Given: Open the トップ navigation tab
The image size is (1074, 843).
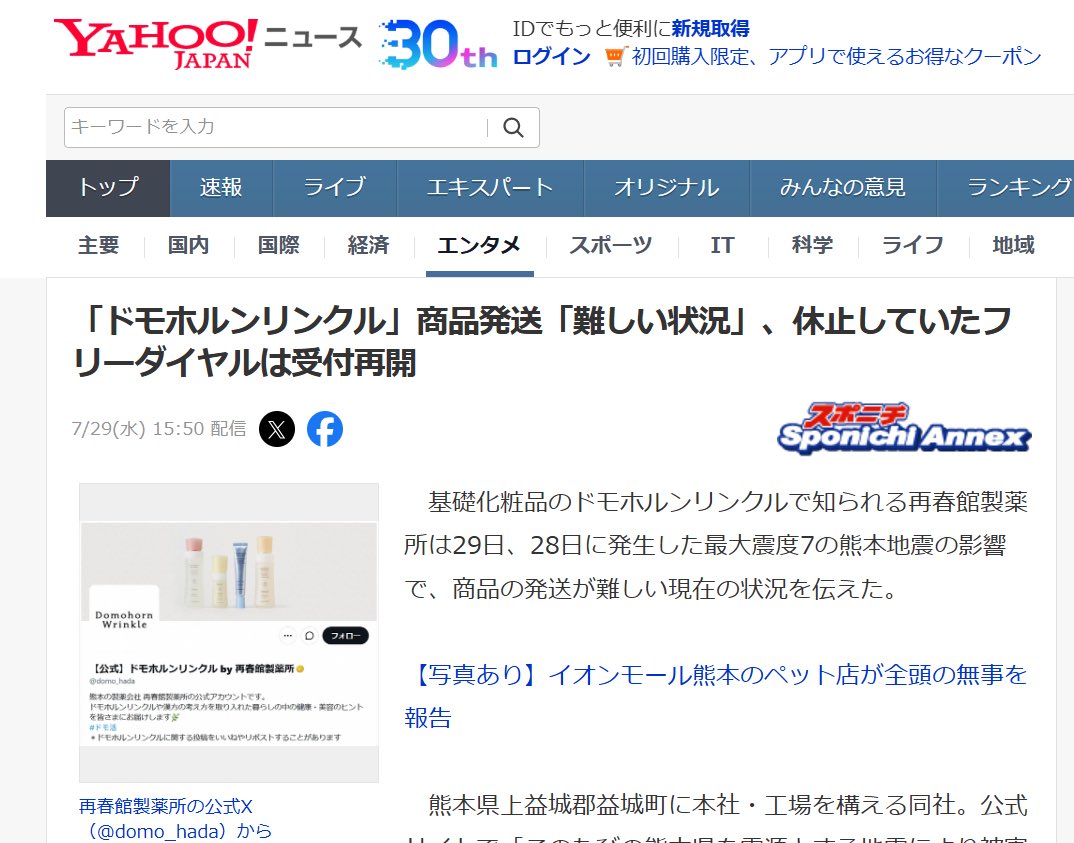Looking at the screenshot, I should [x=108, y=188].
